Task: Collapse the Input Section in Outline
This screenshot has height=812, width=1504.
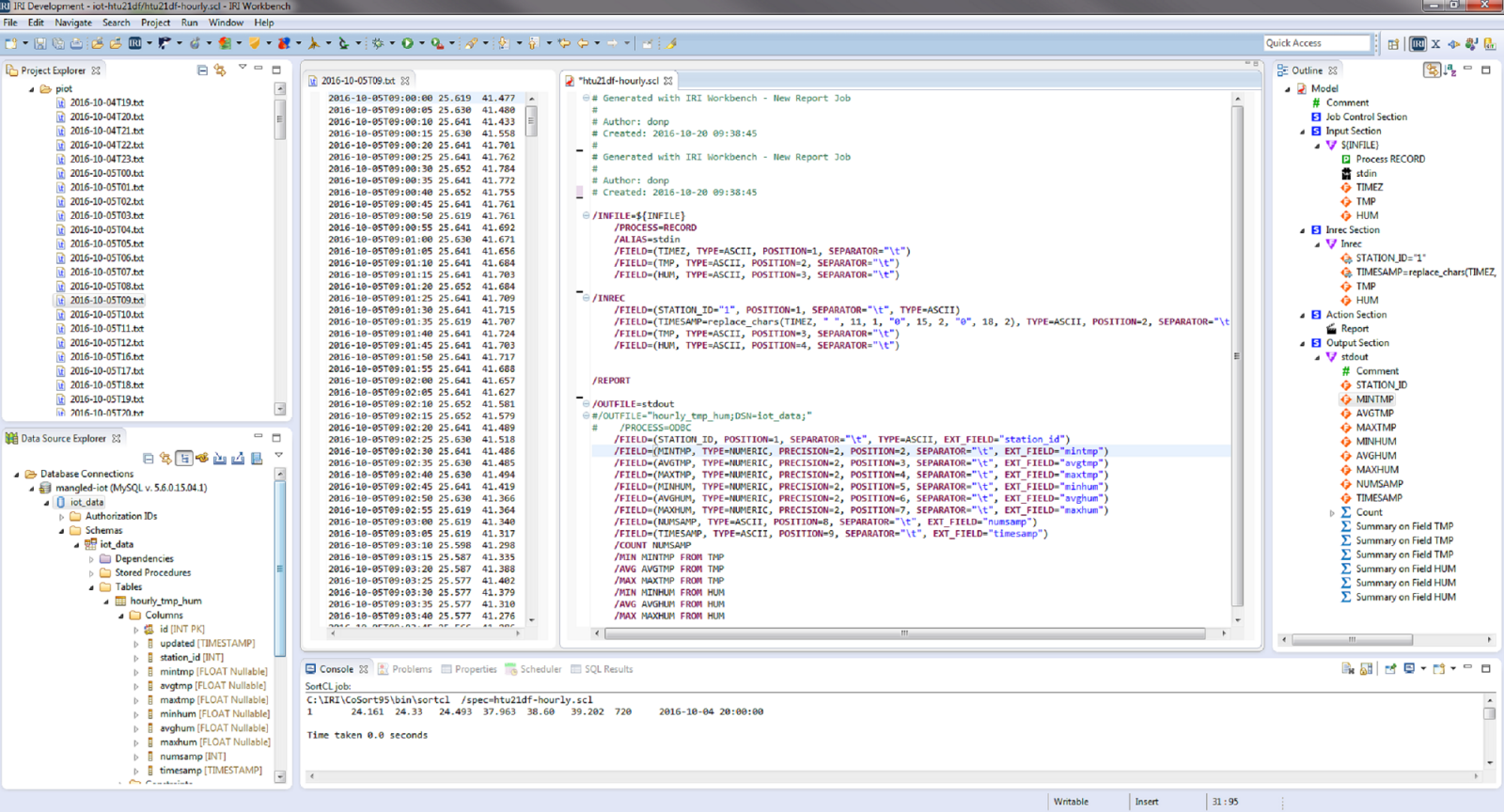Action: click(1303, 131)
